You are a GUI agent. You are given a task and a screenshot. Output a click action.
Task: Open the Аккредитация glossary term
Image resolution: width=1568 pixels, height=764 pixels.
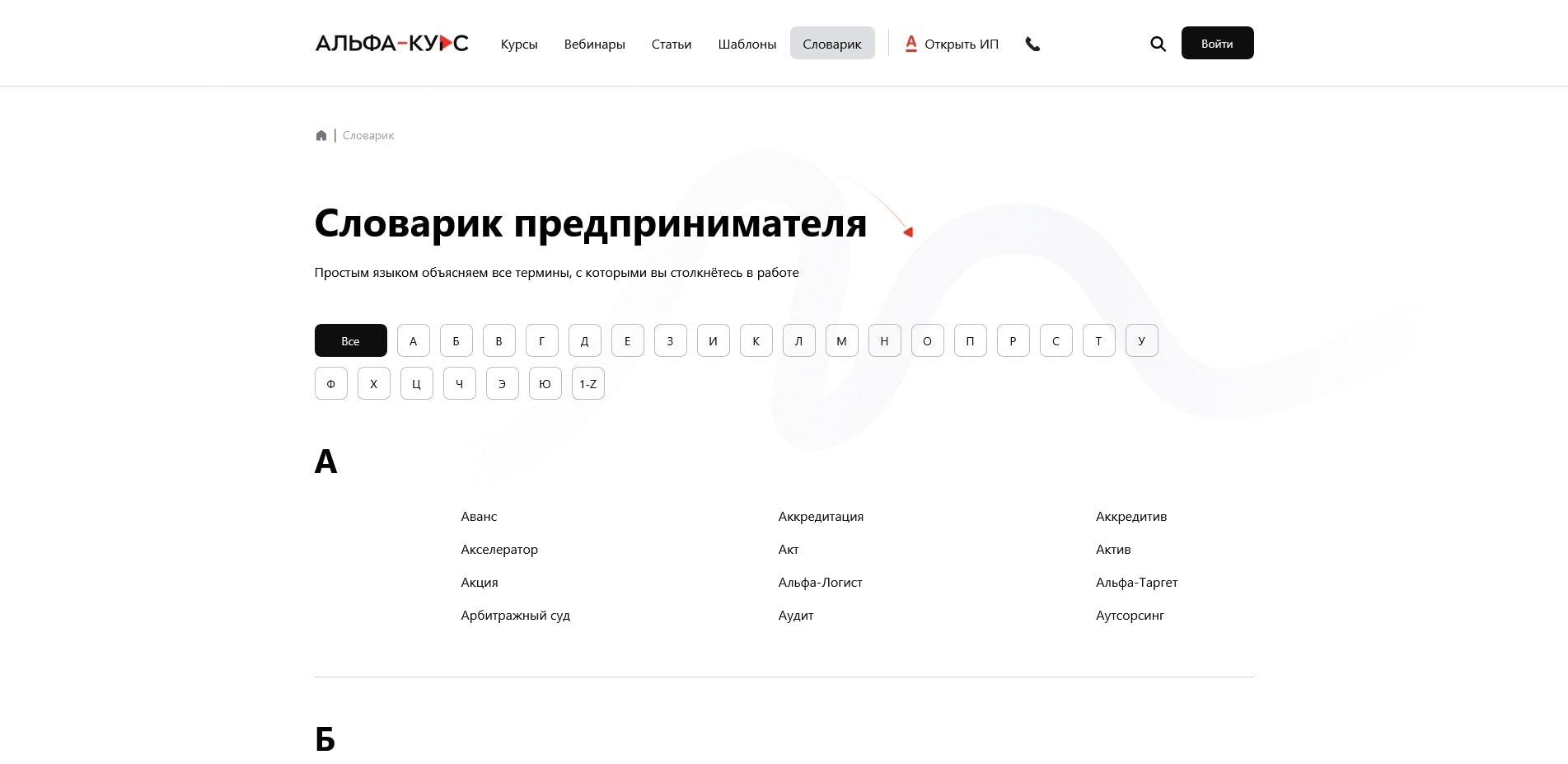820,517
